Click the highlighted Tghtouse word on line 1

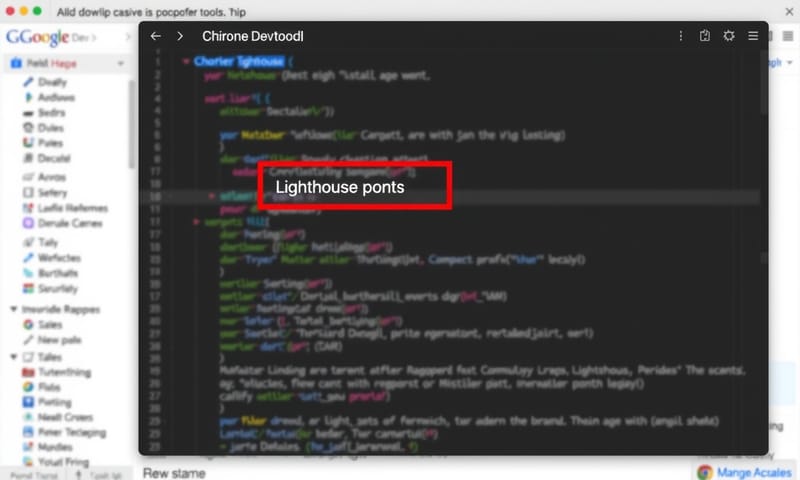point(260,62)
